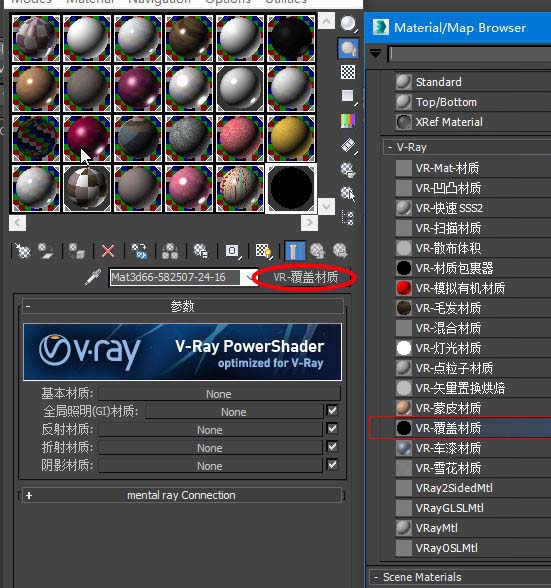The image size is (551, 588).
Task: Click the Make Material Copy icon
Action: pos(139,251)
